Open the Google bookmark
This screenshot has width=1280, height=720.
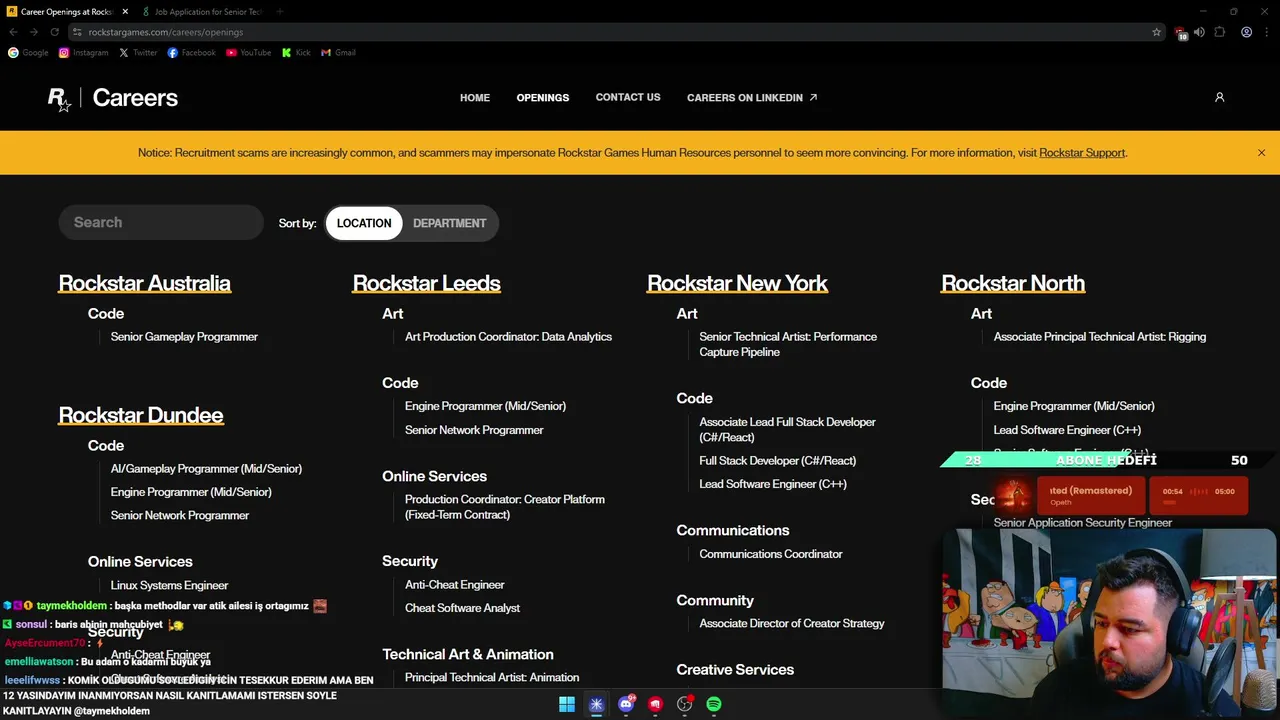point(28,53)
